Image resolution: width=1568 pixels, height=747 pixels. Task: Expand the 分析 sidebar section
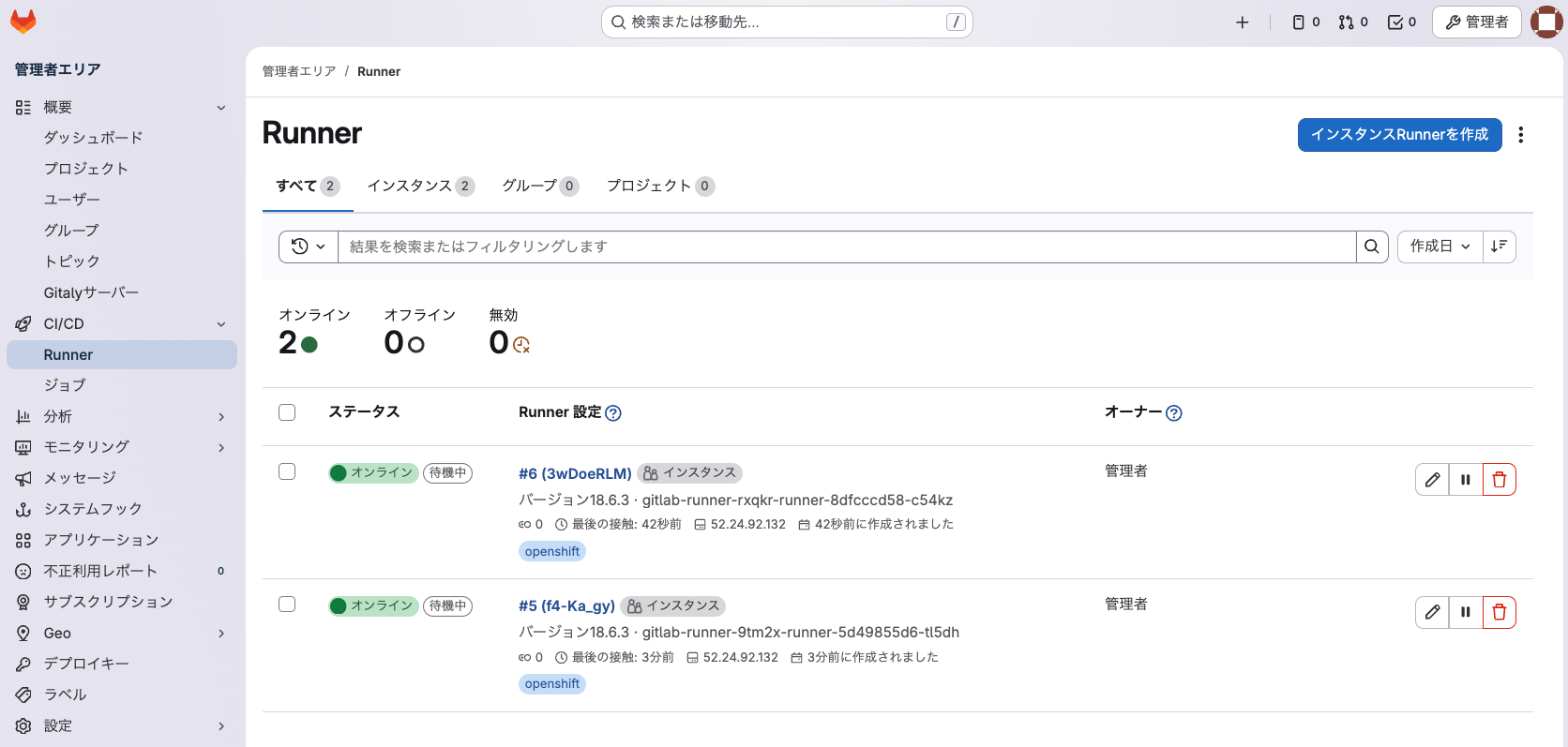point(122,416)
